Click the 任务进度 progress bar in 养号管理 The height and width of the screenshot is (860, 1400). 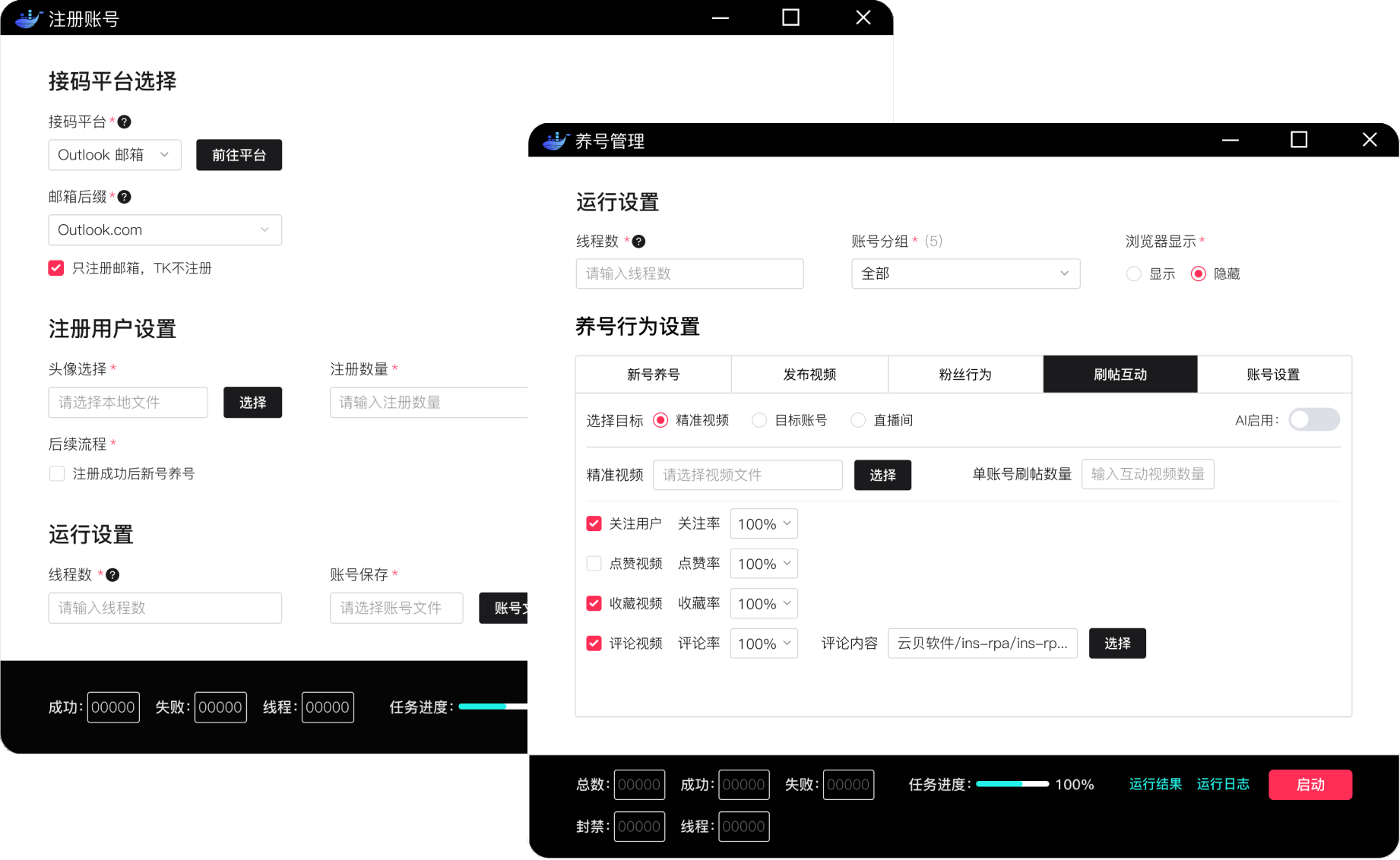pyautogui.click(x=1012, y=784)
